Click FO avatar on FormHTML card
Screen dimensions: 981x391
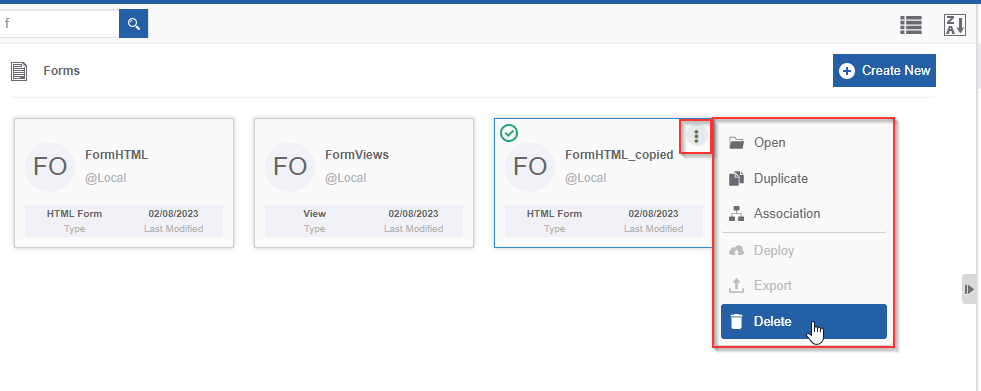(50, 166)
